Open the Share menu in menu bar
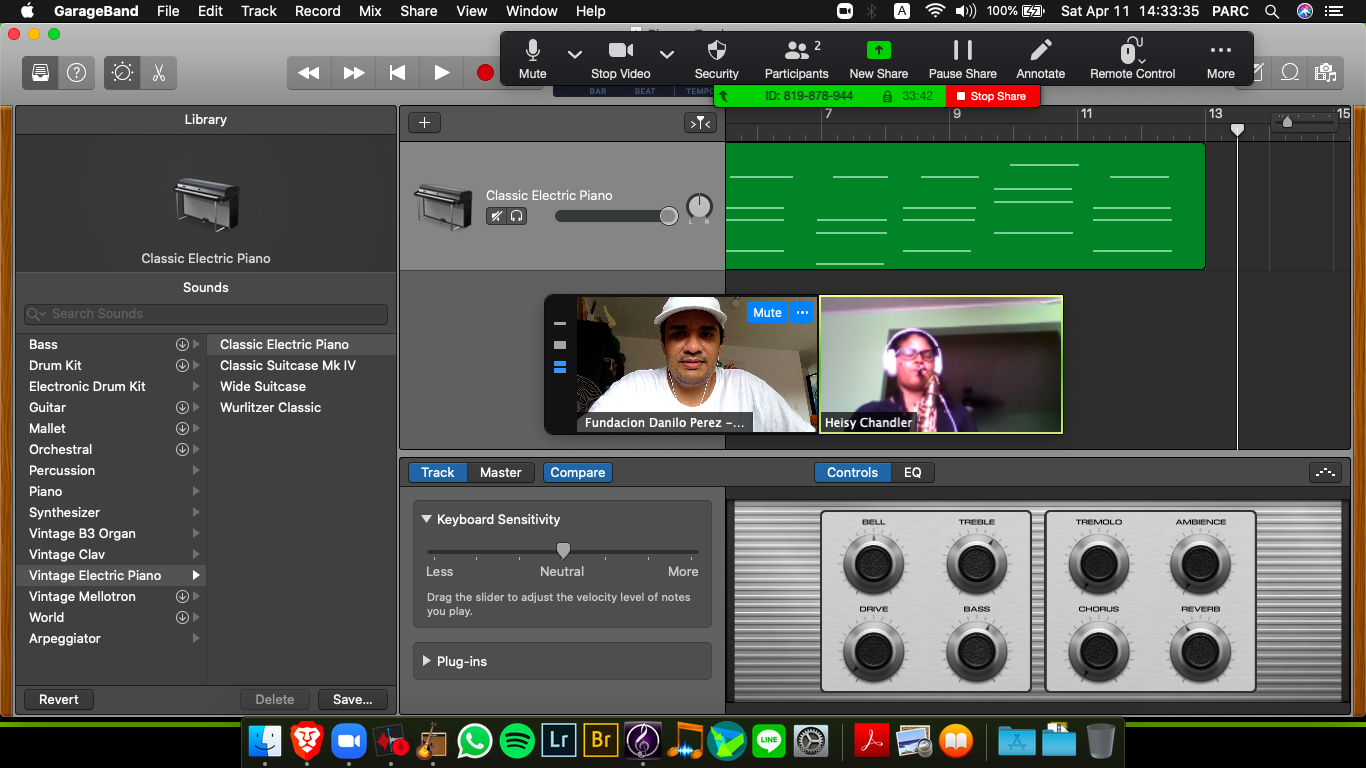 [418, 11]
